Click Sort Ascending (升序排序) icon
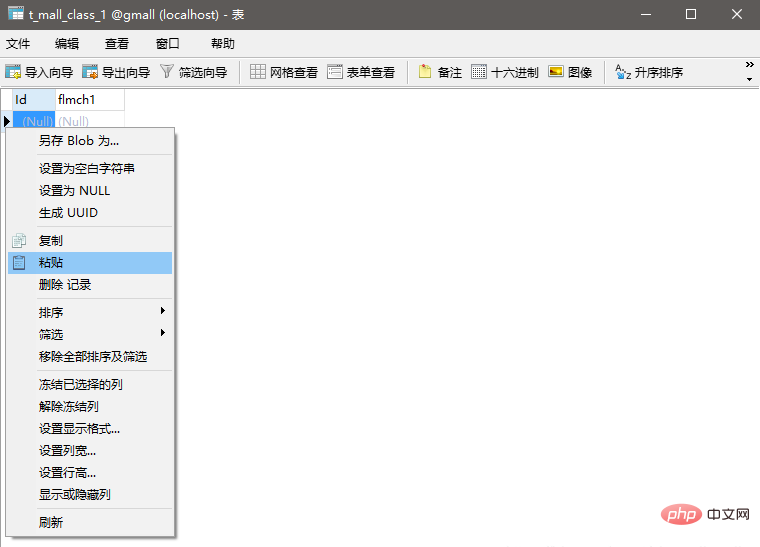Image resolution: width=760 pixels, height=547 pixels. (623, 72)
